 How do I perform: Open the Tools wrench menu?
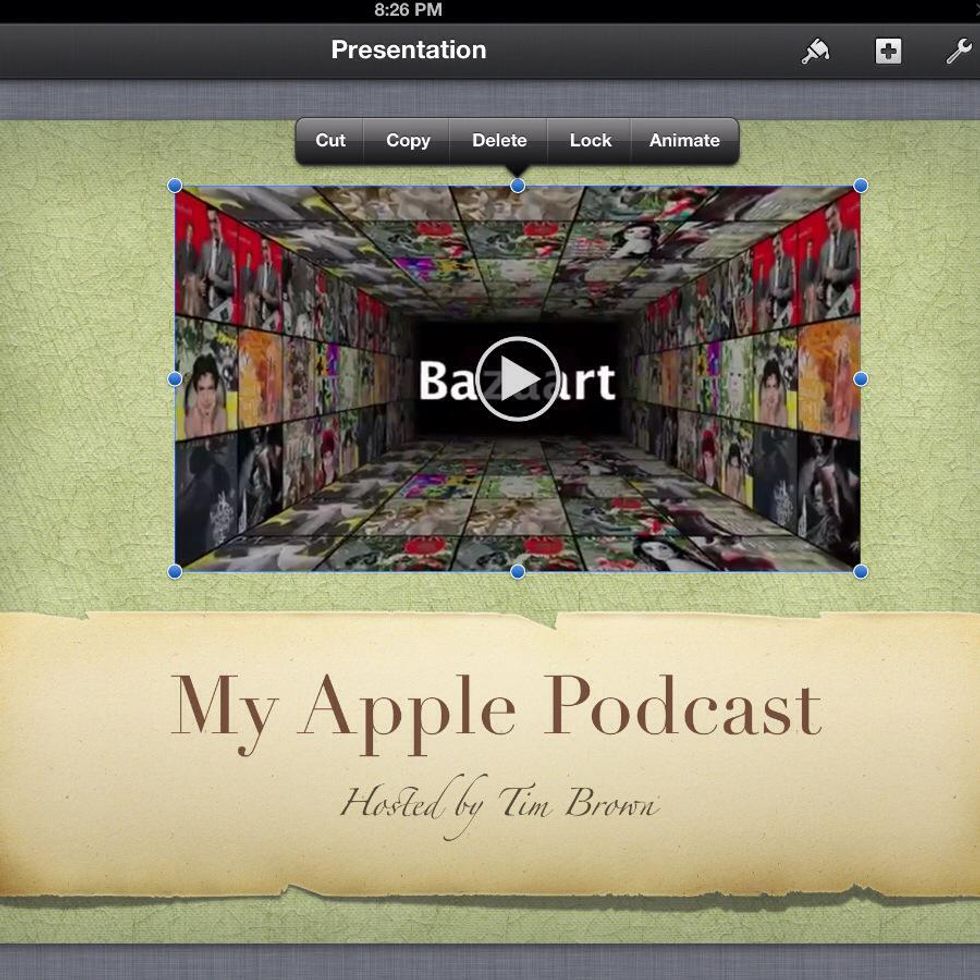pyautogui.click(x=958, y=51)
